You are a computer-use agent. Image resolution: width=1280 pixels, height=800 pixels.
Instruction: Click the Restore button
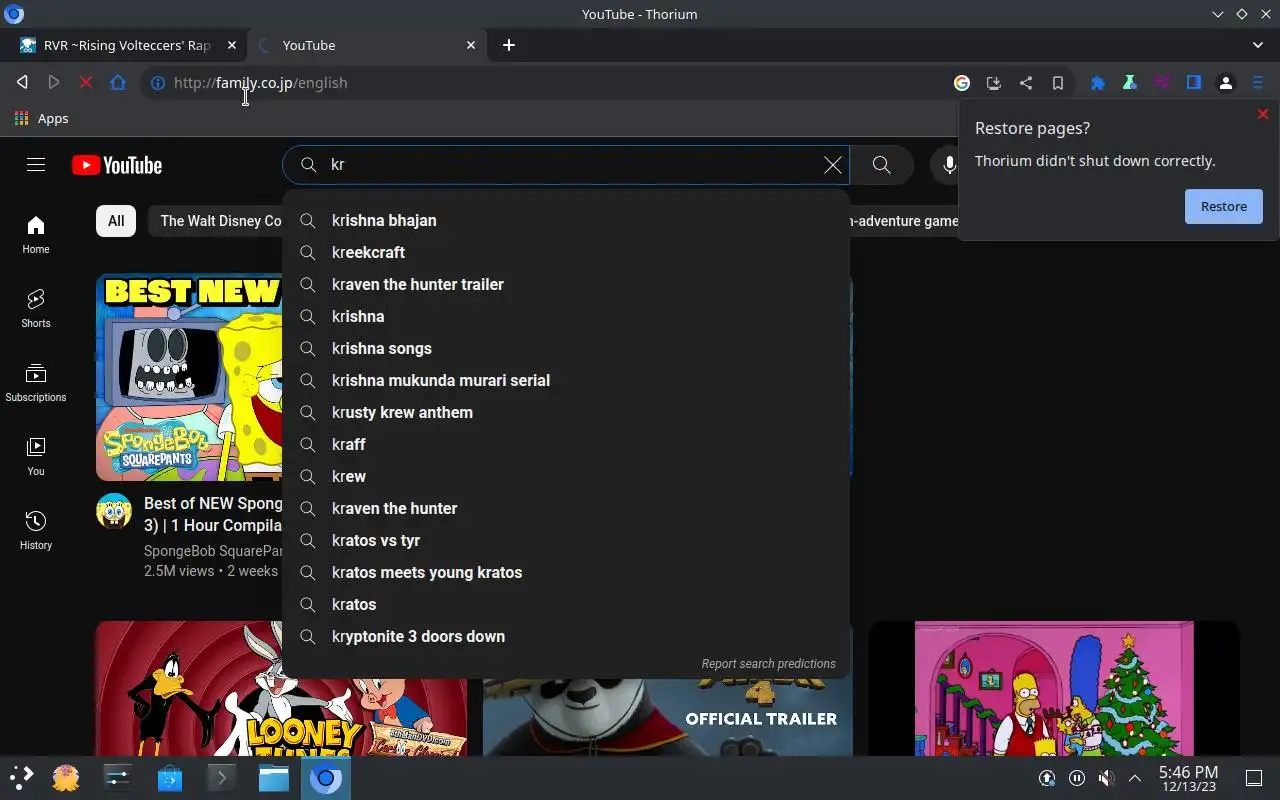tap(1224, 206)
